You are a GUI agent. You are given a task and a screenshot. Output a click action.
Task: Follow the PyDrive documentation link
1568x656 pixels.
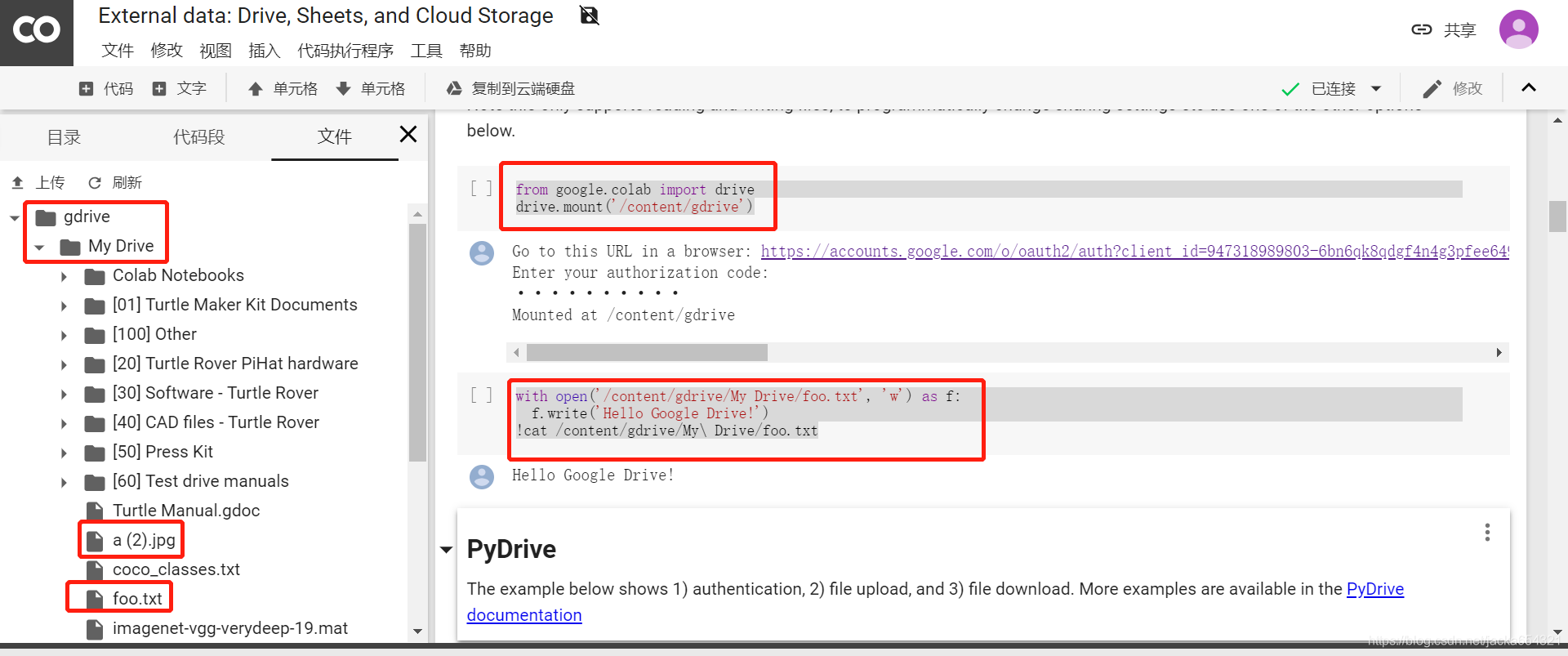coord(935,602)
